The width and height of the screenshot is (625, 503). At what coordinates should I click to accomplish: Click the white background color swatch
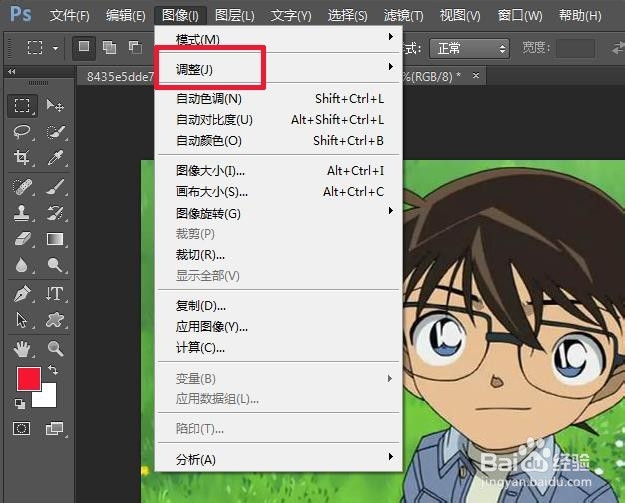coord(49,399)
